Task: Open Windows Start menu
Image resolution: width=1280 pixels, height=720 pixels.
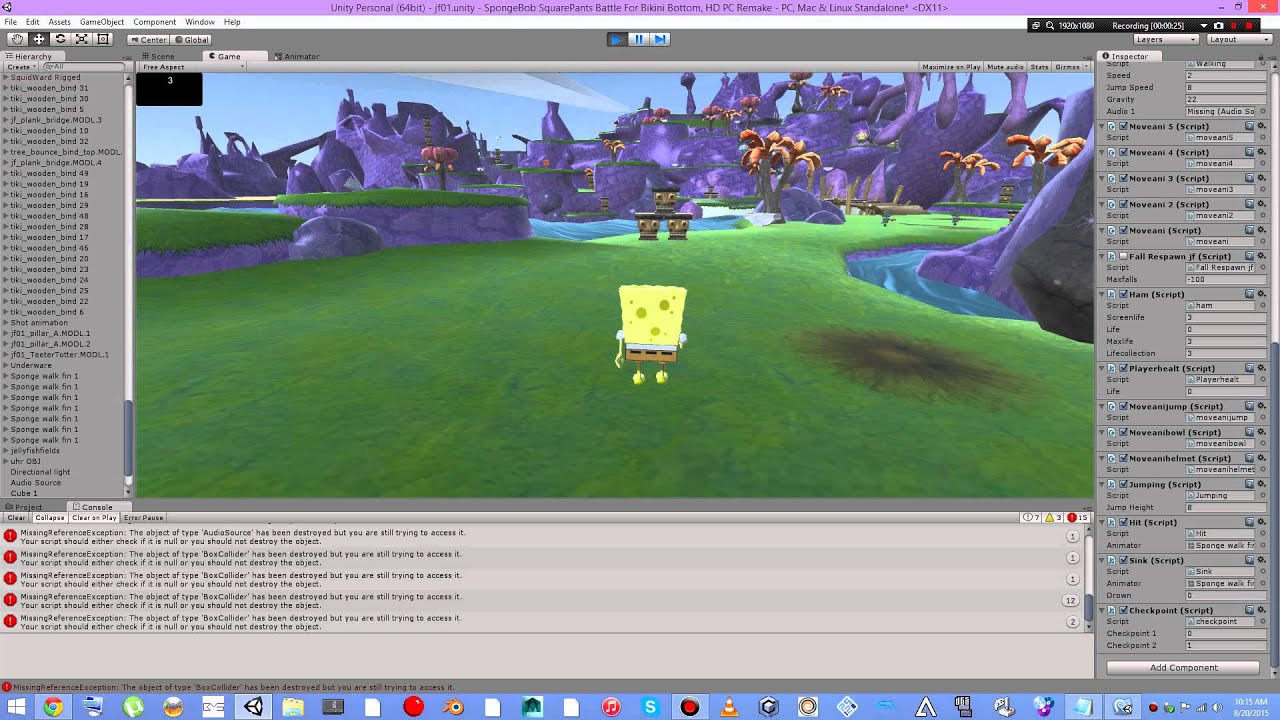Action: click(15, 707)
